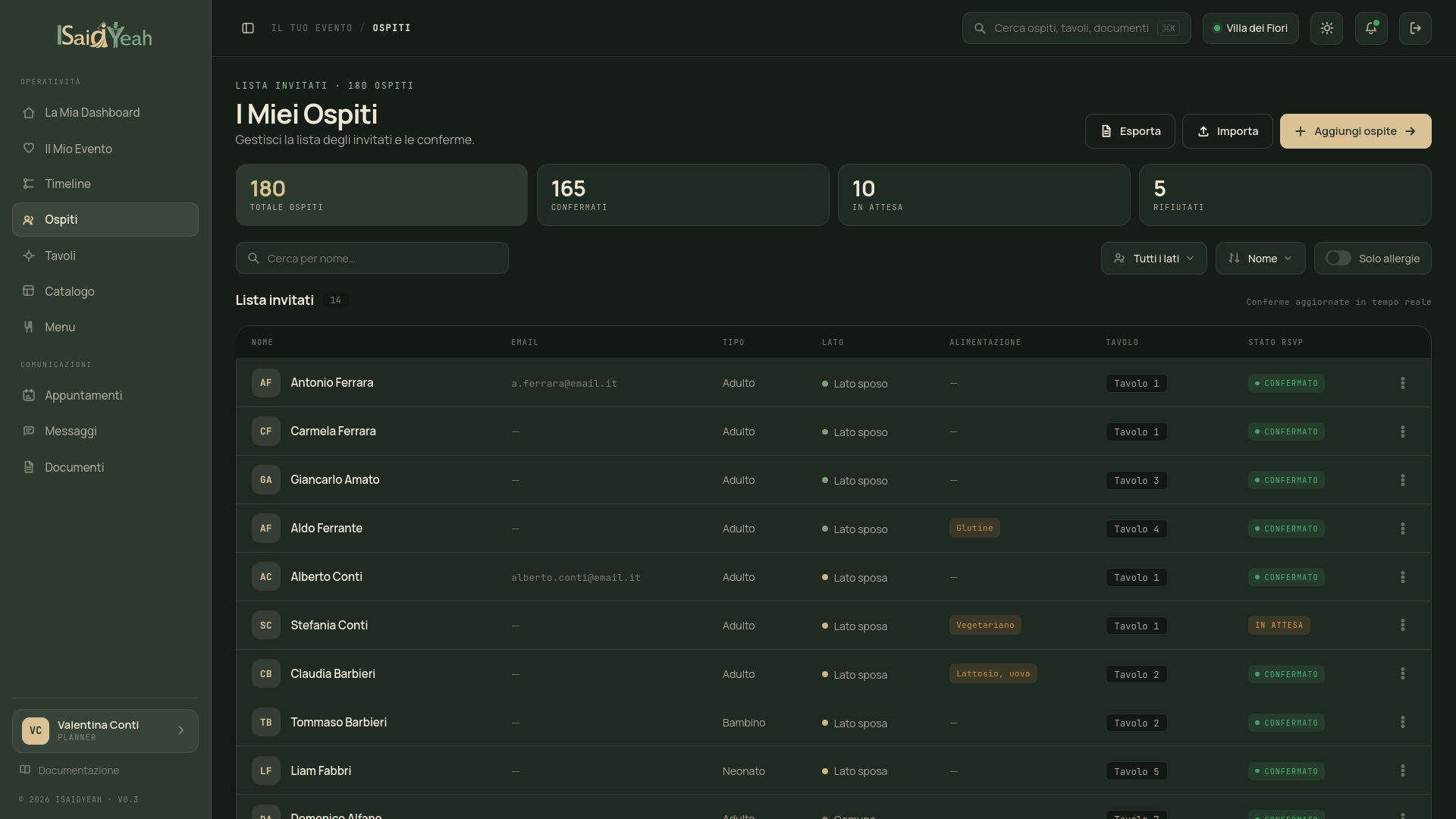Open the Menu section in sidebar

click(105, 328)
